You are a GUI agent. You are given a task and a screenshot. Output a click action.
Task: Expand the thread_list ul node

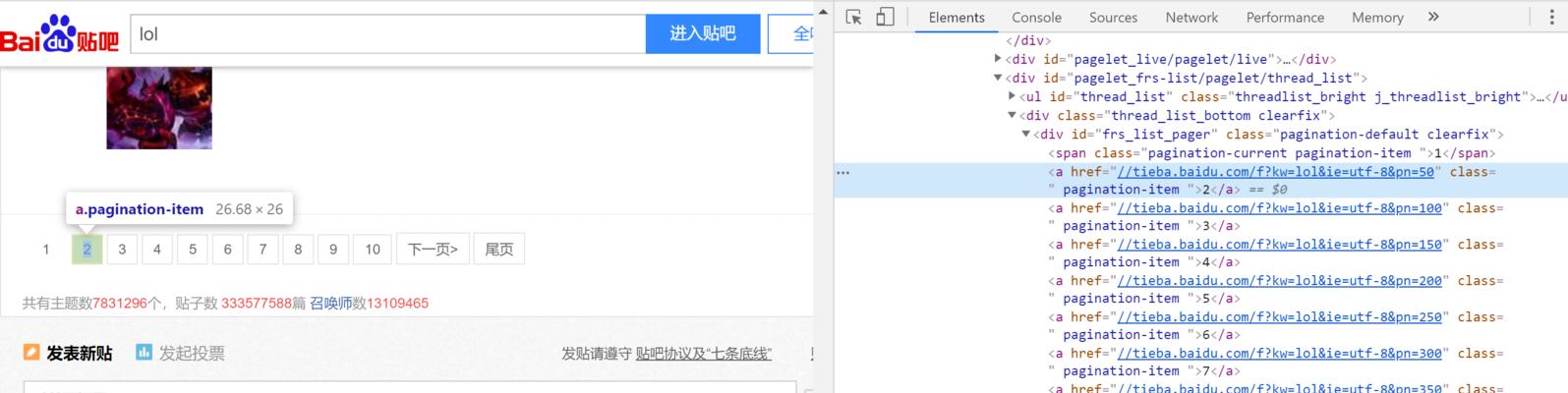point(1013,96)
